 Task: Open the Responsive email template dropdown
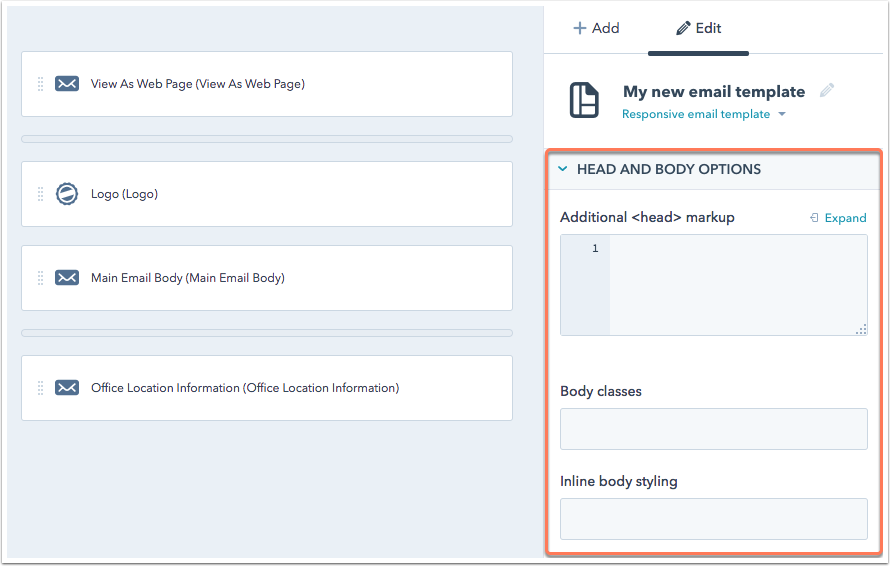(704, 114)
